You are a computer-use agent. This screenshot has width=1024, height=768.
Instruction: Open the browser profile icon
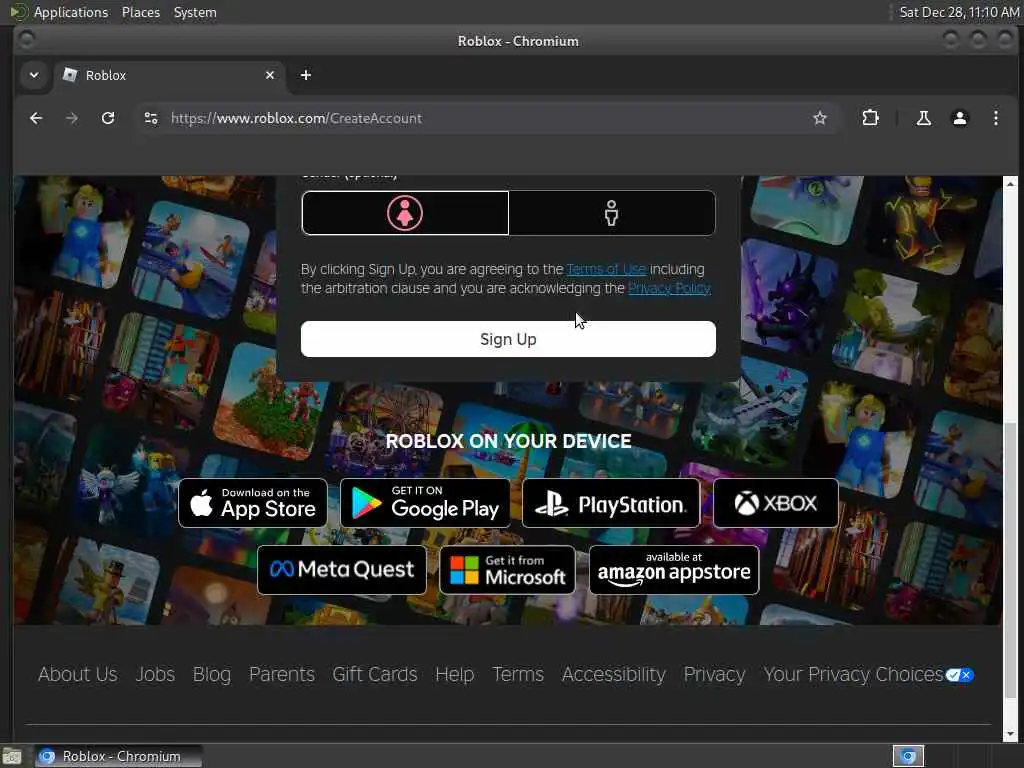(x=959, y=118)
